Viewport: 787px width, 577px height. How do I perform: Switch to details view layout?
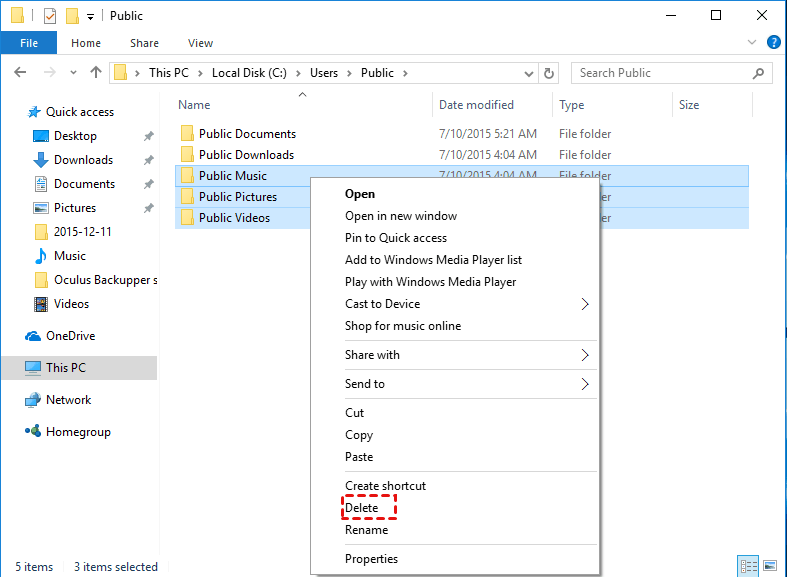pyautogui.click(x=746, y=566)
